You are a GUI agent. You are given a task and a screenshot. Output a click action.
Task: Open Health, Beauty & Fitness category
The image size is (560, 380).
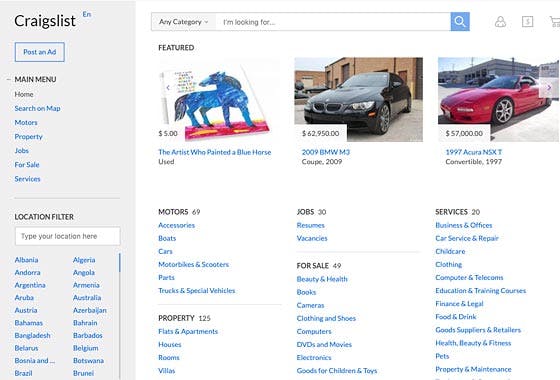pos(473,343)
